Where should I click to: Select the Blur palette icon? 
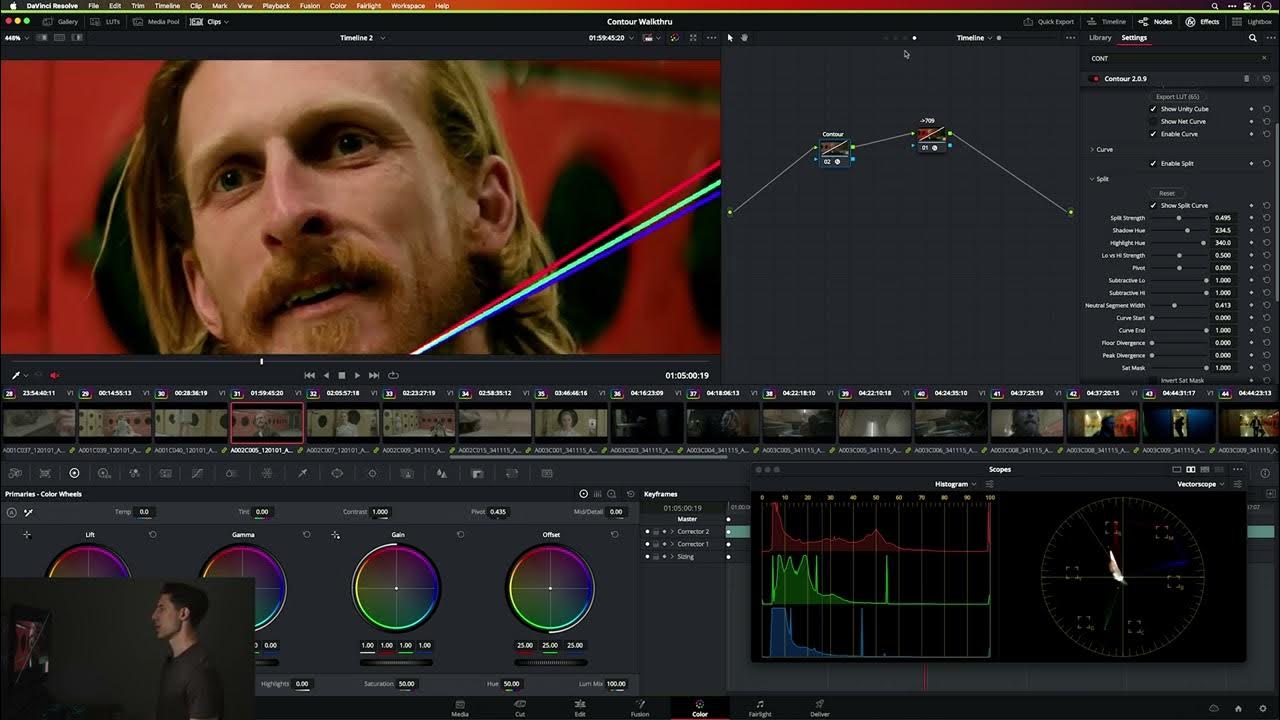[x=441, y=472]
